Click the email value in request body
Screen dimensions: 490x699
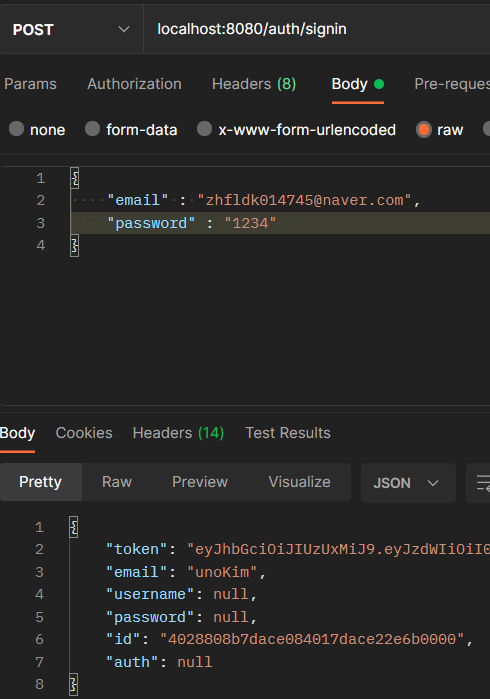pyautogui.click(x=304, y=200)
